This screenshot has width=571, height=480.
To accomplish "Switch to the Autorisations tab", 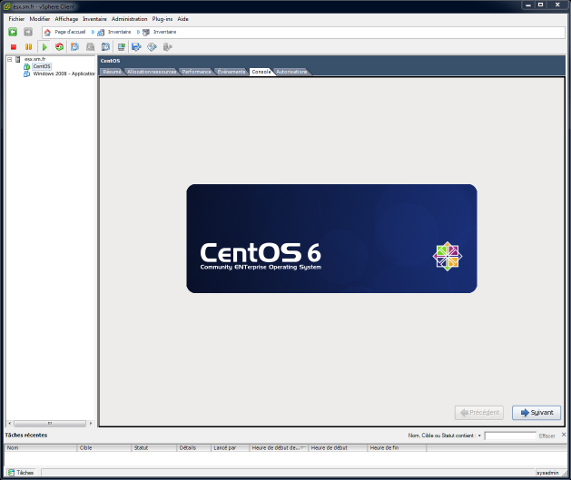I will click(291, 72).
